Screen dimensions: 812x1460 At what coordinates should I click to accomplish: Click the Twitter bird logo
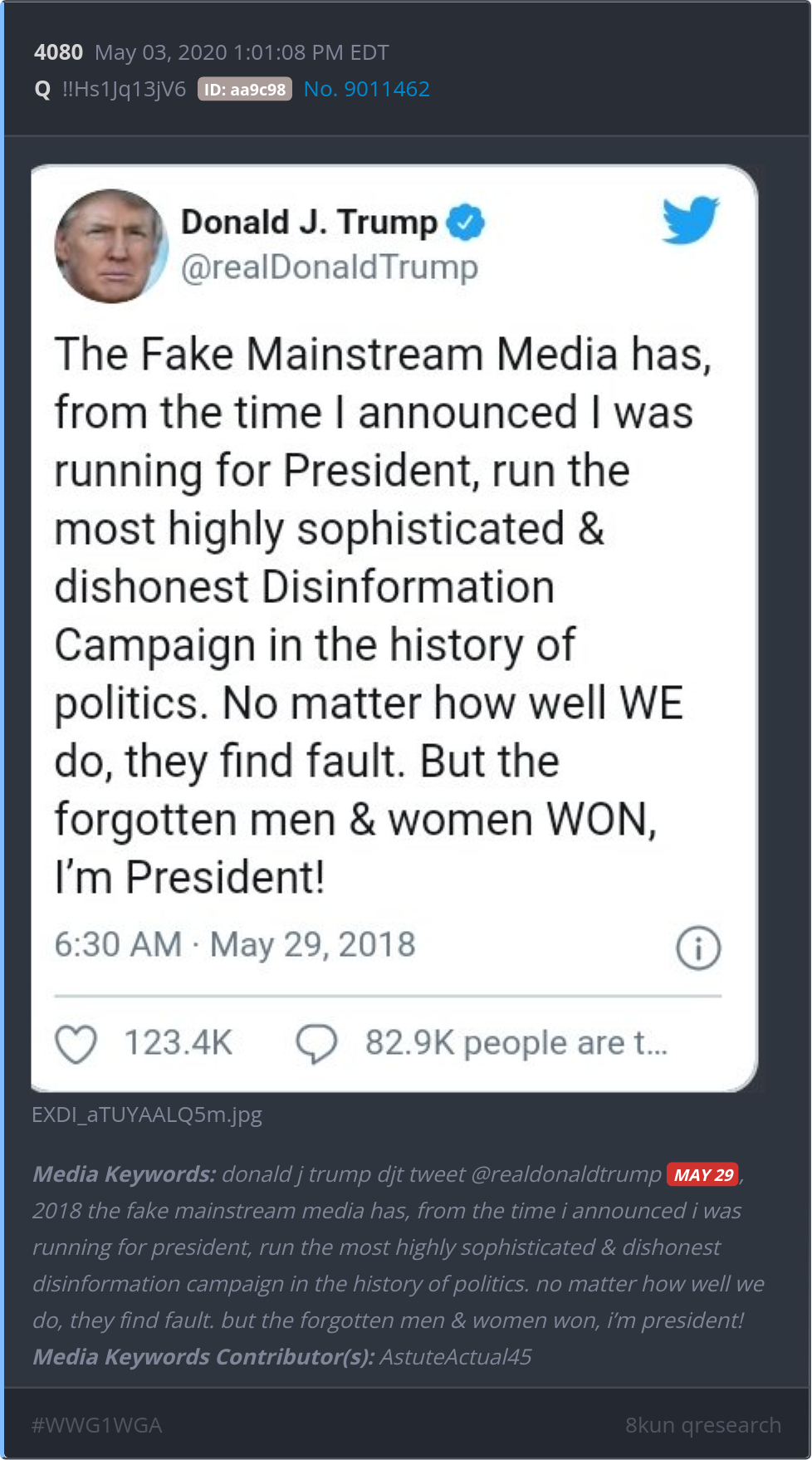[x=690, y=220]
